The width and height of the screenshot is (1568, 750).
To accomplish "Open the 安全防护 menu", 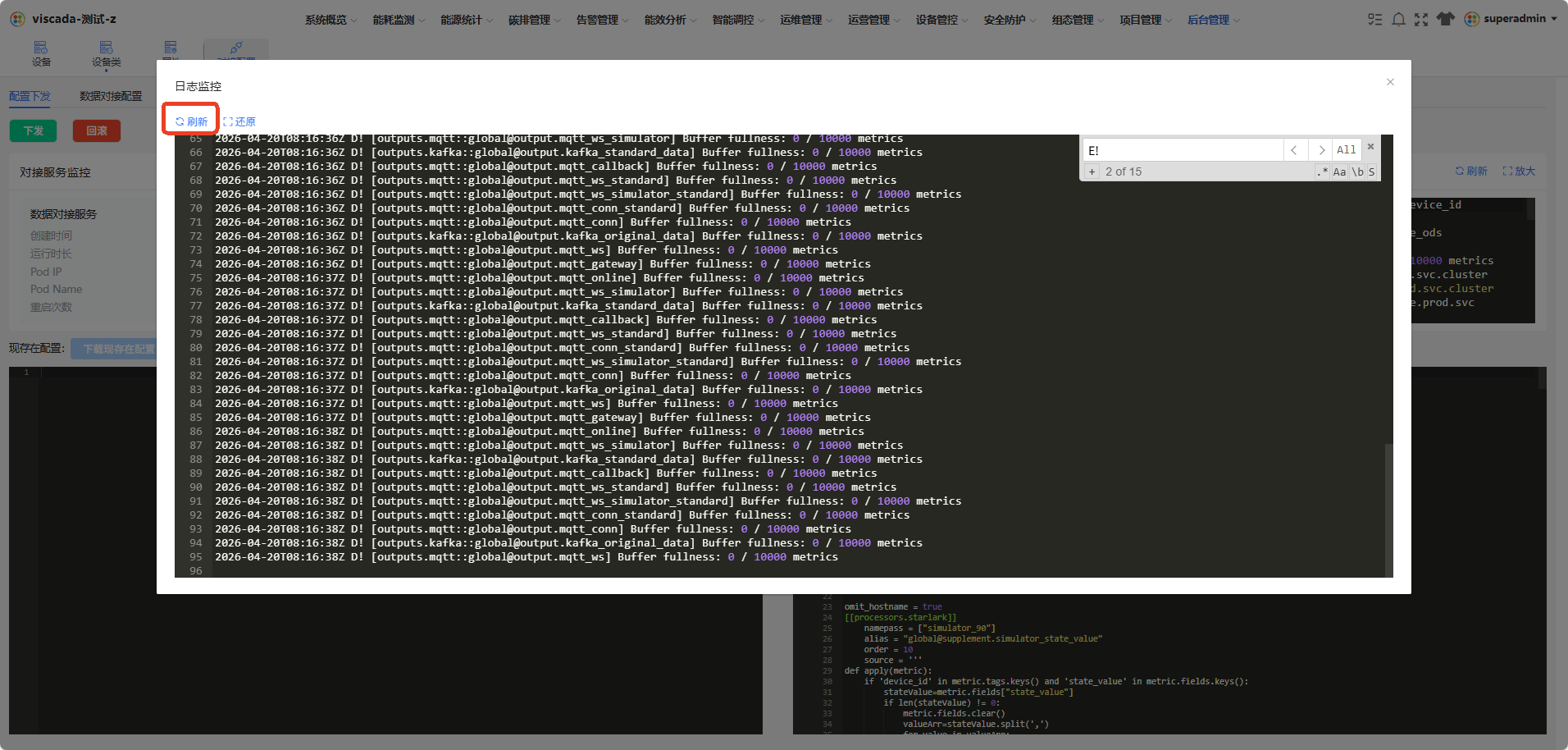I will pos(1010,20).
